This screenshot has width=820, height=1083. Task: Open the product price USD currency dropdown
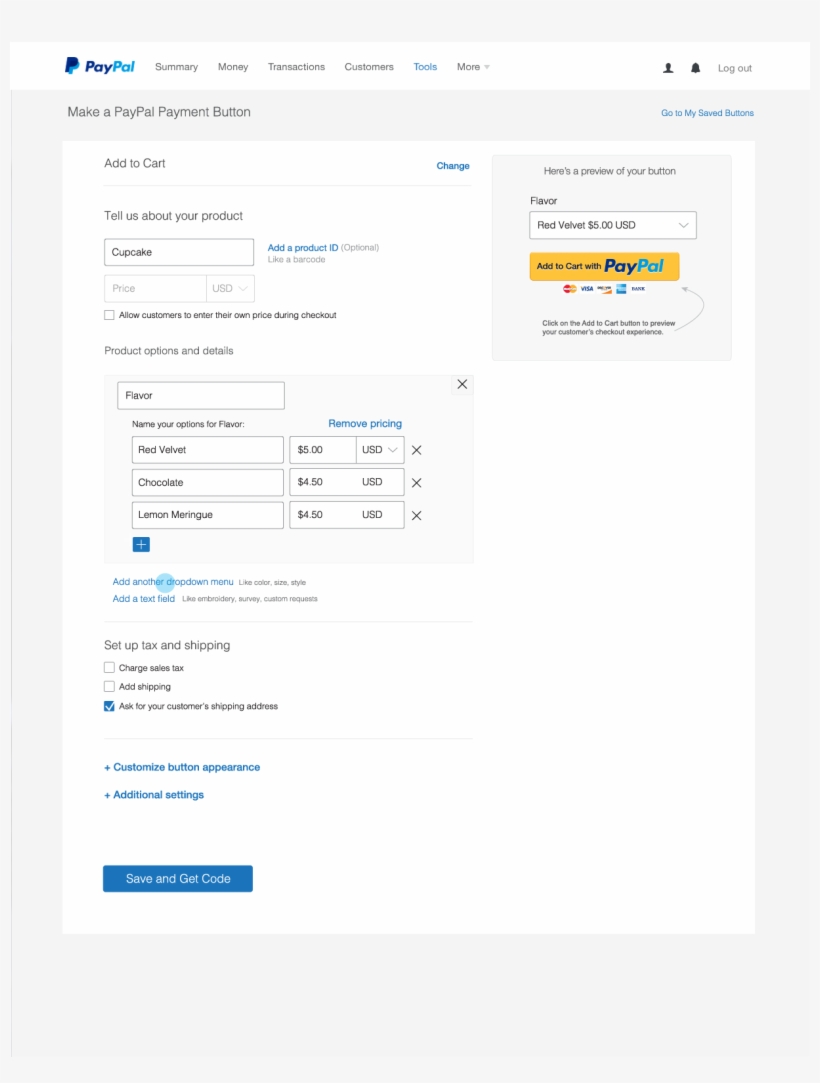(x=230, y=289)
